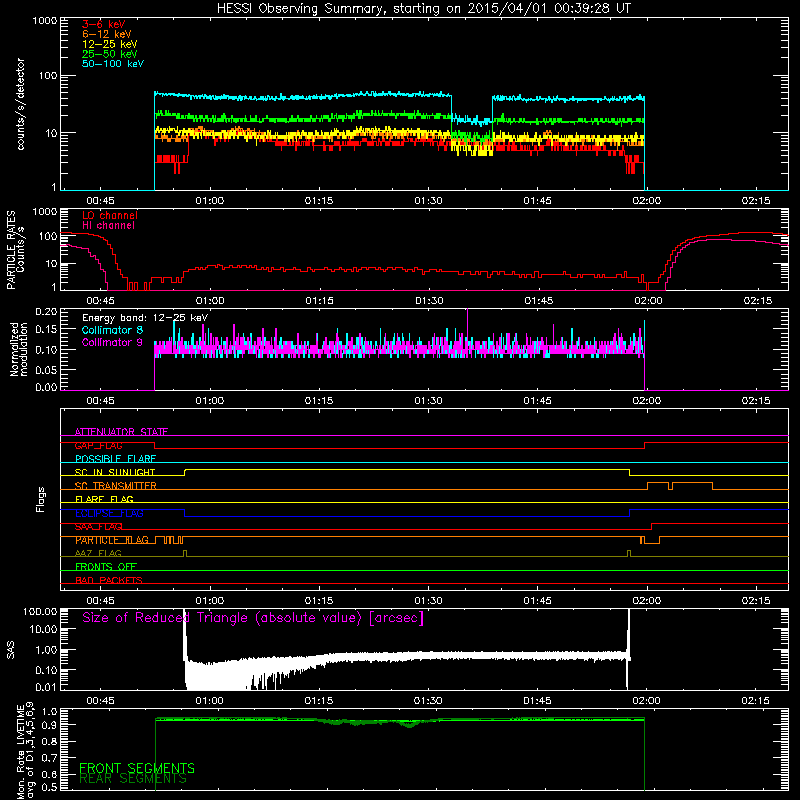Click the Collimator 8 legend label
Screen dimensions: 800x800
pos(112,330)
